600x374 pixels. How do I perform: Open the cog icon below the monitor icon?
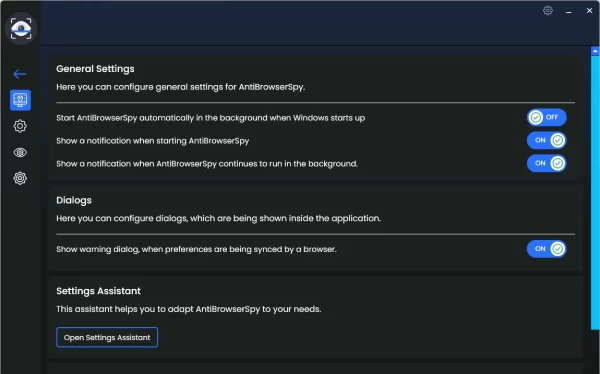pyautogui.click(x=20, y=126)
